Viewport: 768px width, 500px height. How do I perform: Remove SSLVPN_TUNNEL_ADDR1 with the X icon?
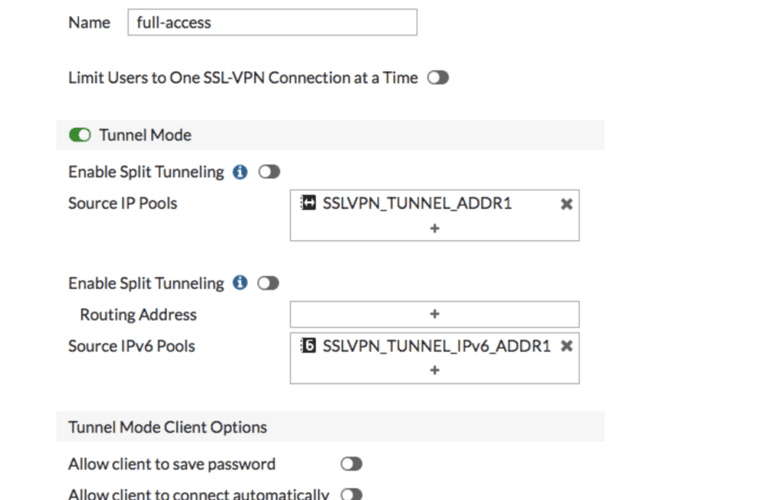(x=567, y=204)
